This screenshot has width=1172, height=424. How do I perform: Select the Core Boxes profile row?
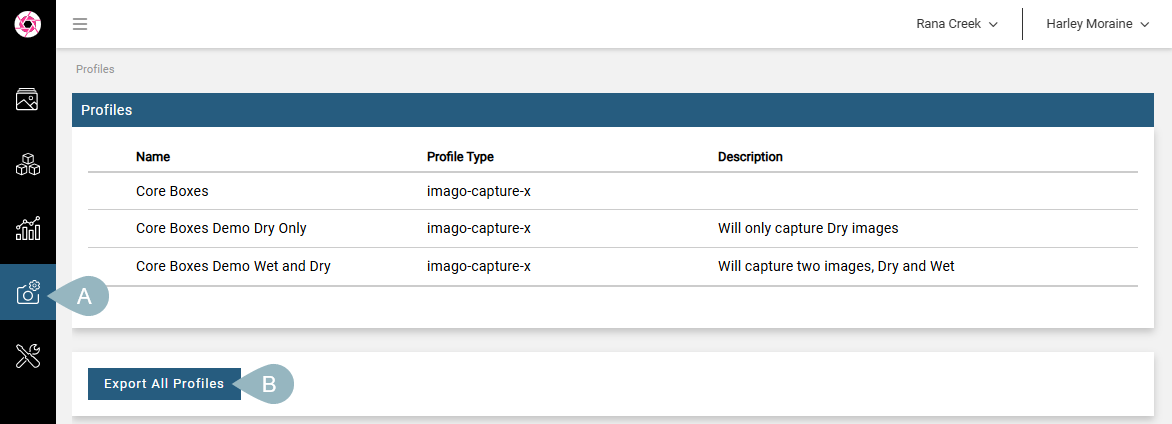click(x=613, y=191)
